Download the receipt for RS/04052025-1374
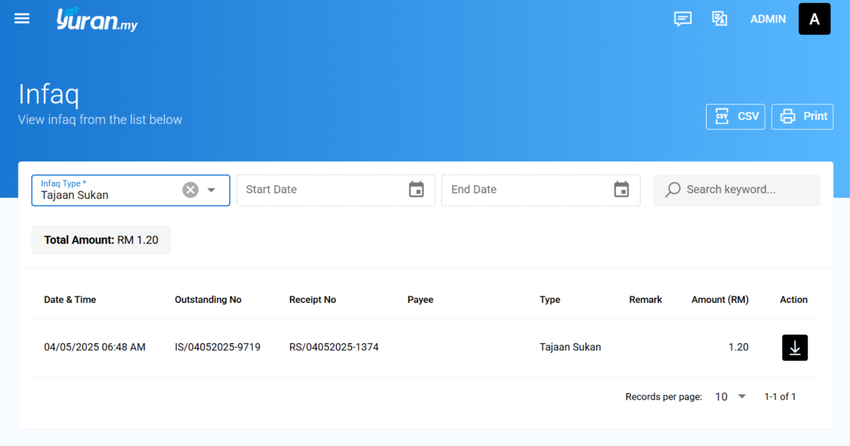 [795, 347]
